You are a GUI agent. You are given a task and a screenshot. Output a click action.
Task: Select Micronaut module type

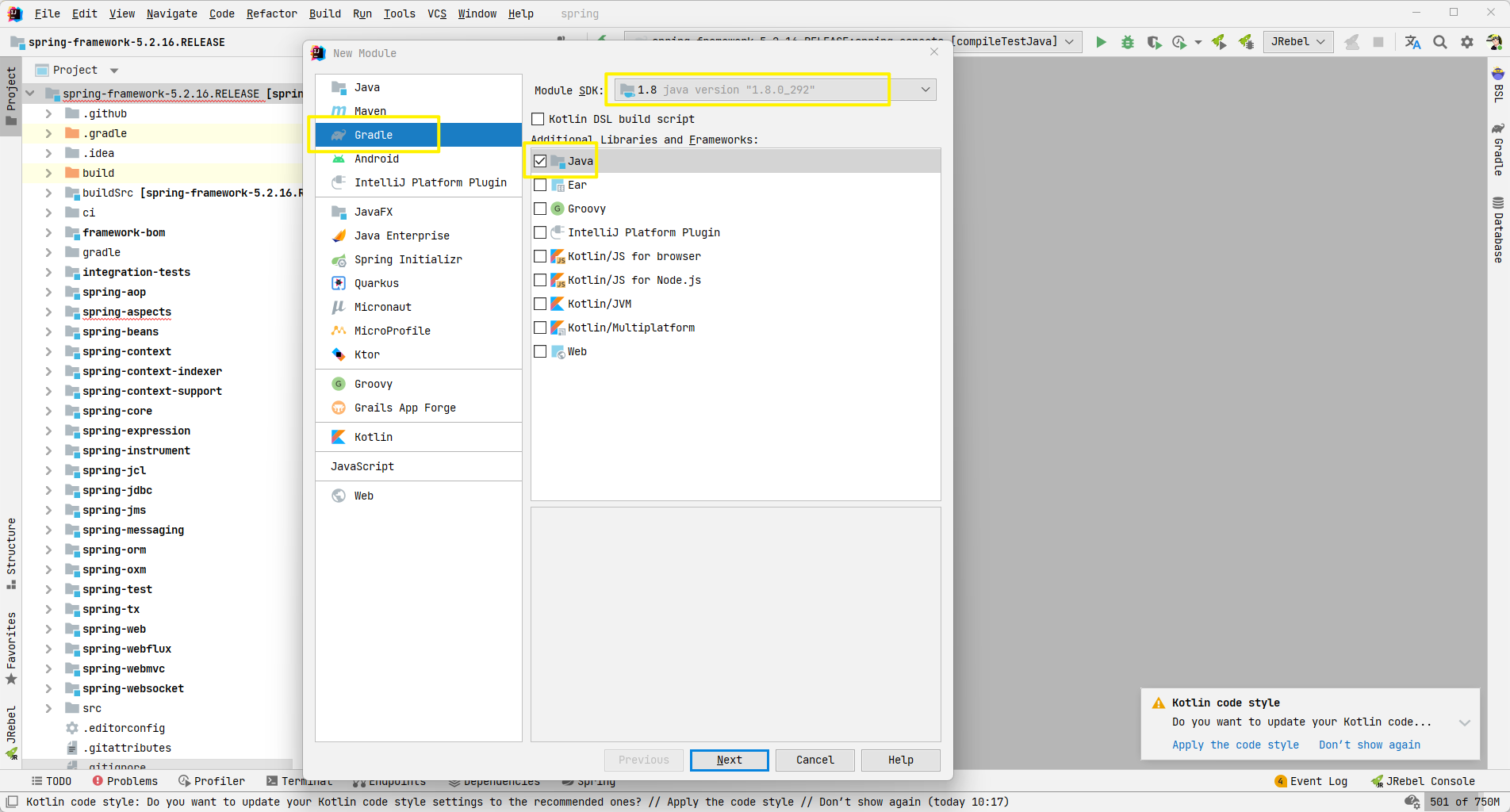(x=418, y=307)
